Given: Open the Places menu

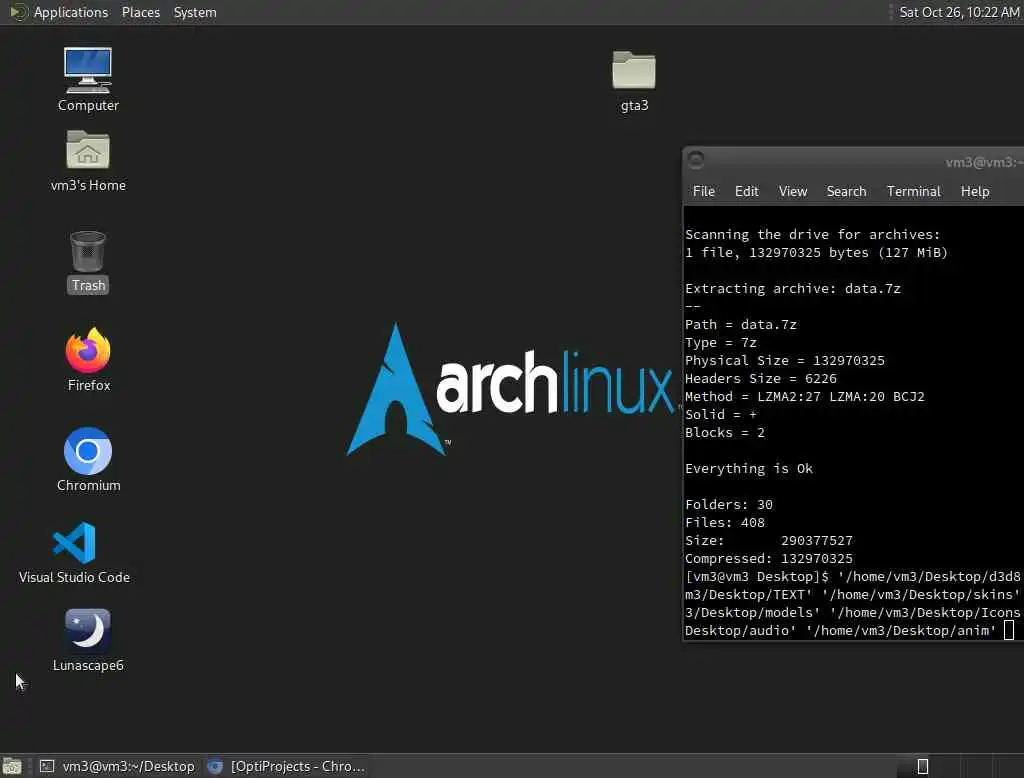Looking at the screenshot, I should (x=140, y=12).
